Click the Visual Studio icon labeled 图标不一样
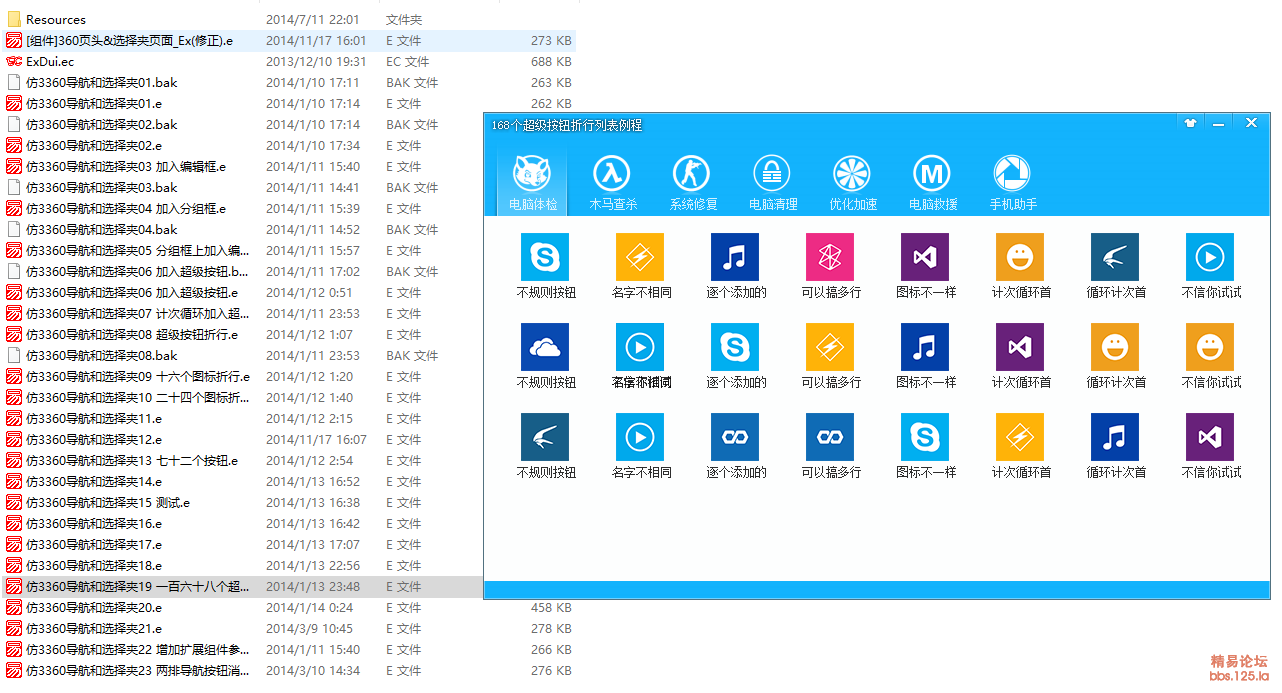This screenshot has width=1282, height=693. pyautogui.click(x=925, y=257)
